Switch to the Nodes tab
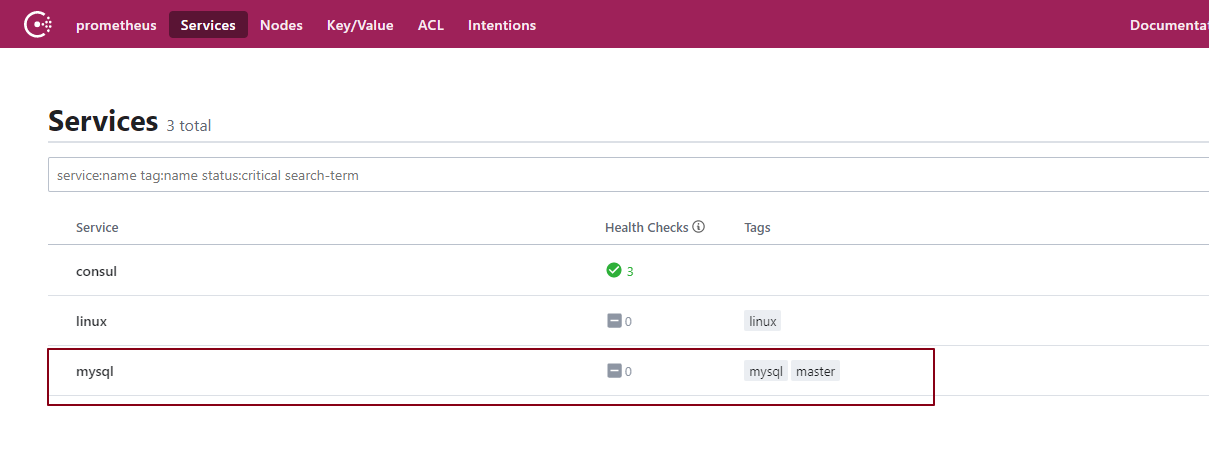1209x454 pixels. point(281,25)
